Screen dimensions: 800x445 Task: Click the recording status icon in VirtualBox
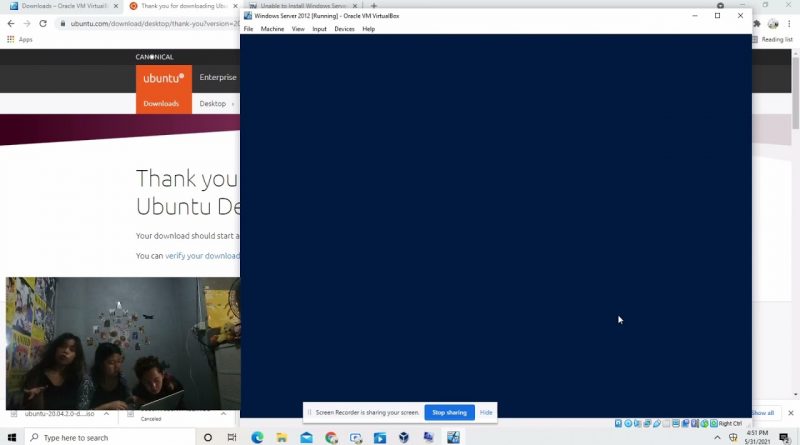[x=685, y=424]
